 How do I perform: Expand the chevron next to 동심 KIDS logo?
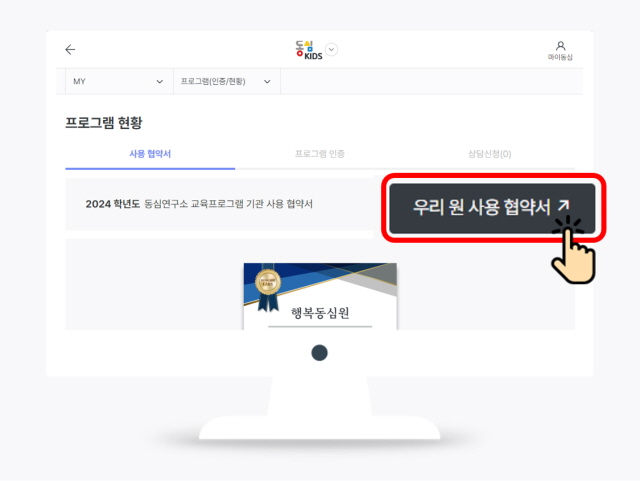click(x=331, y=49)
